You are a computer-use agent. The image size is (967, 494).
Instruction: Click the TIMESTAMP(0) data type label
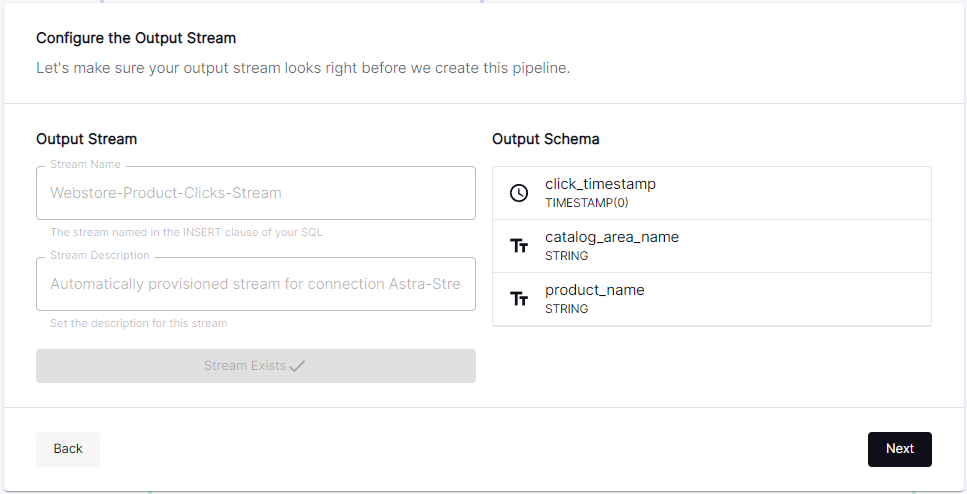586,203
